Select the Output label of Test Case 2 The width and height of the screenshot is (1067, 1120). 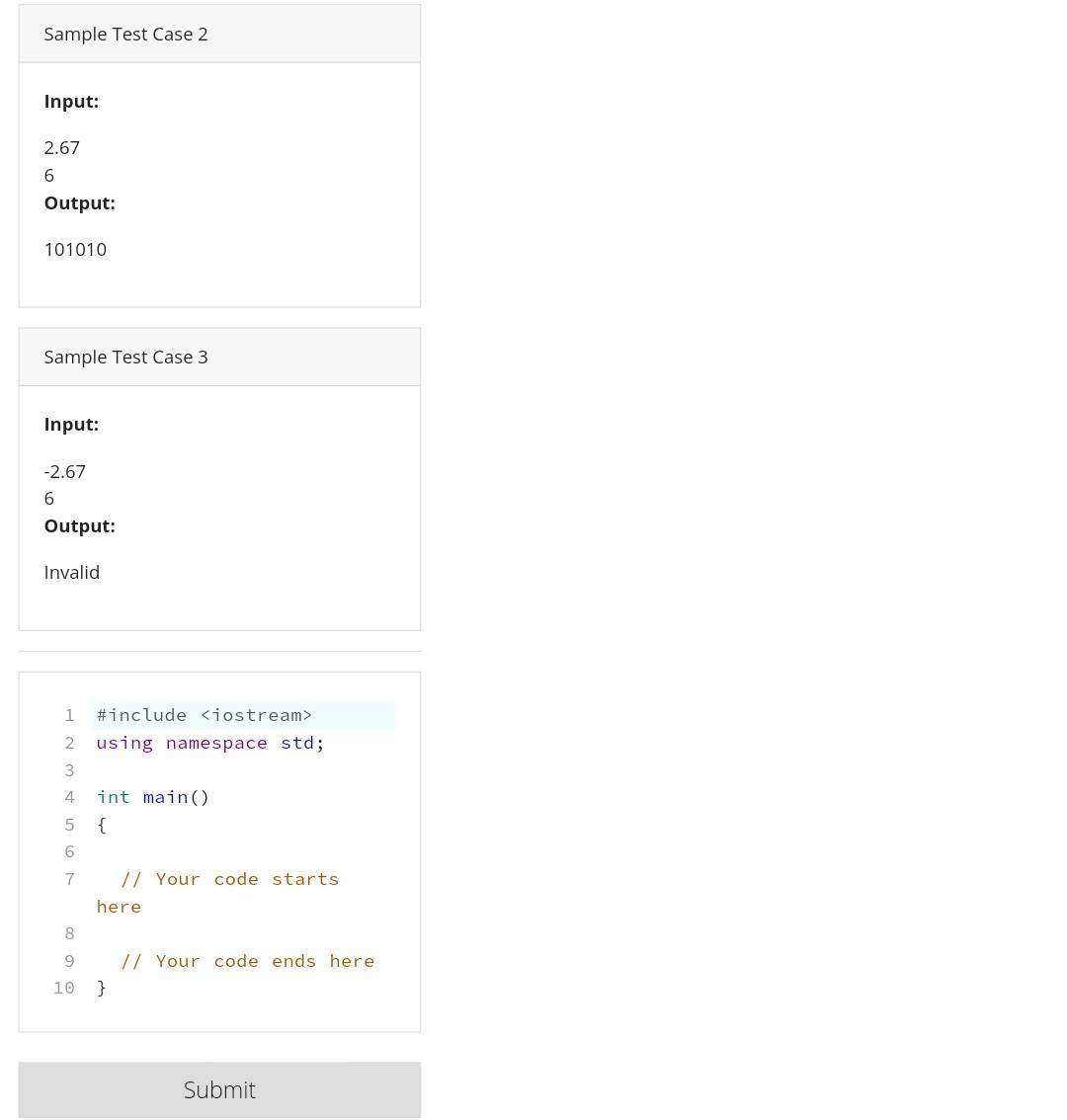click(79, 201)
